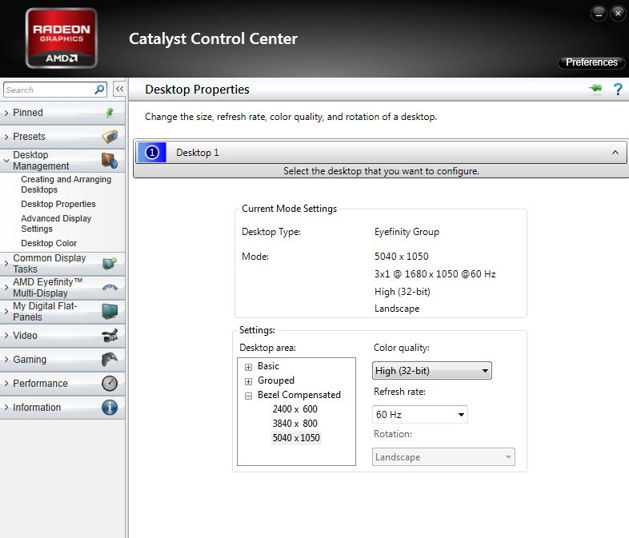Open the Preferences menu
Image resolution: width=629 pixels, height=538 pixels.
591,62
